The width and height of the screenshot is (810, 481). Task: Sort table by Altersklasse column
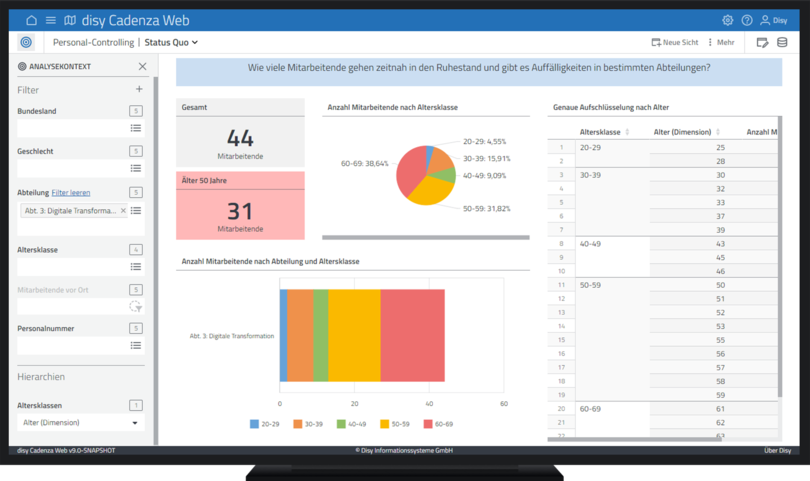627,132
